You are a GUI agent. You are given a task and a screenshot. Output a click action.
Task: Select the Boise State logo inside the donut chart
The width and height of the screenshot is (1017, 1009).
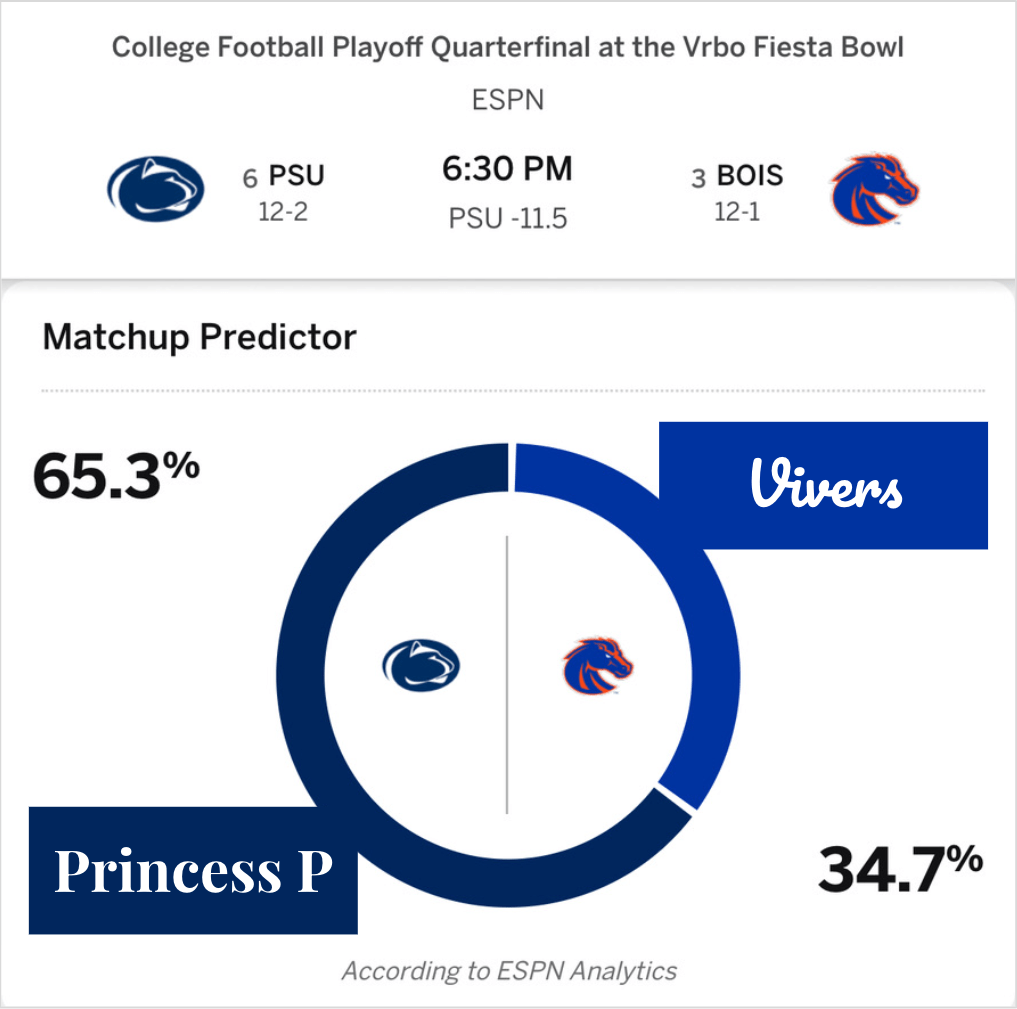[597, 667]
